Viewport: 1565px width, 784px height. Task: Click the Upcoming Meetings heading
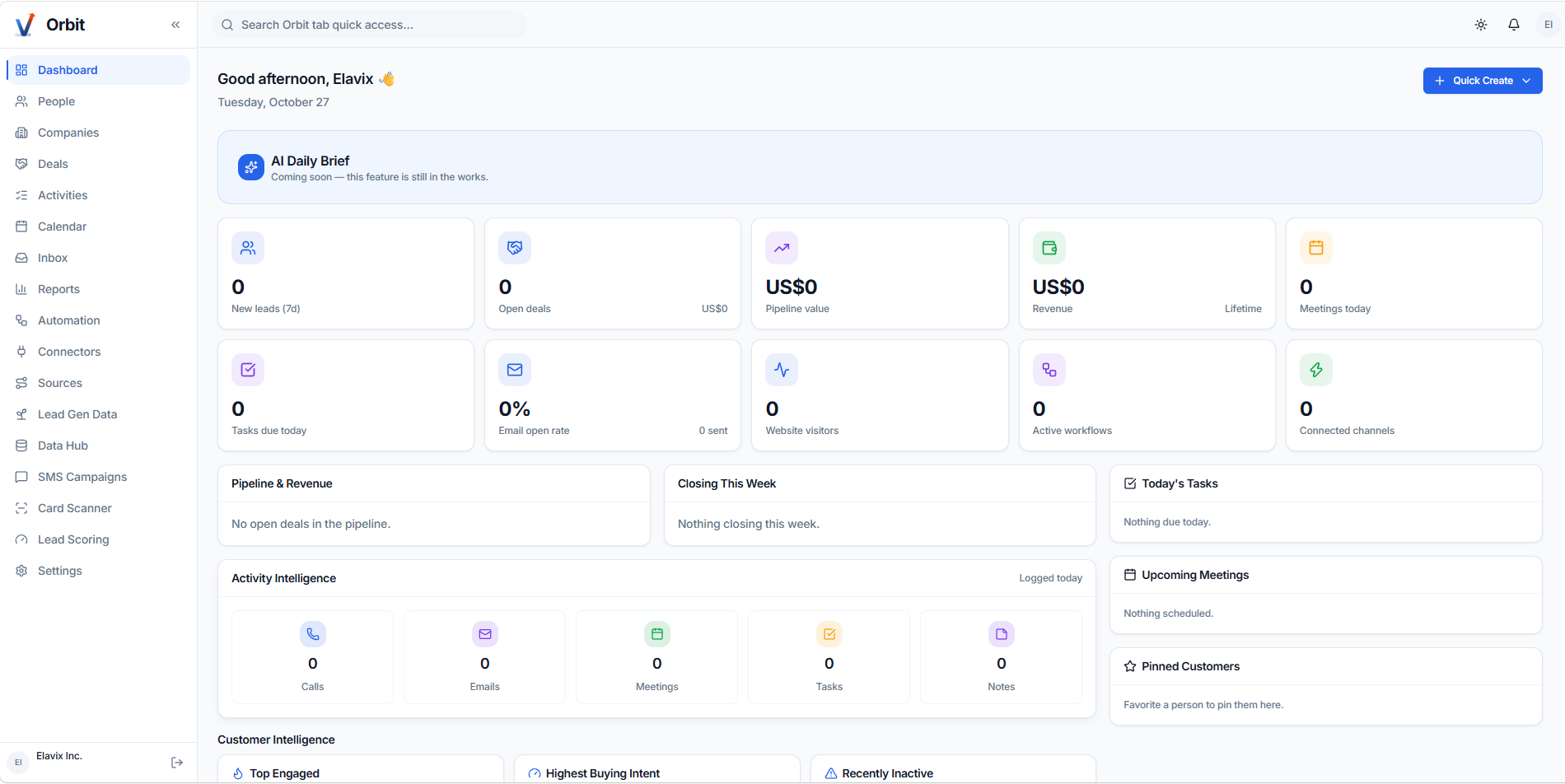coord(1195,575)
